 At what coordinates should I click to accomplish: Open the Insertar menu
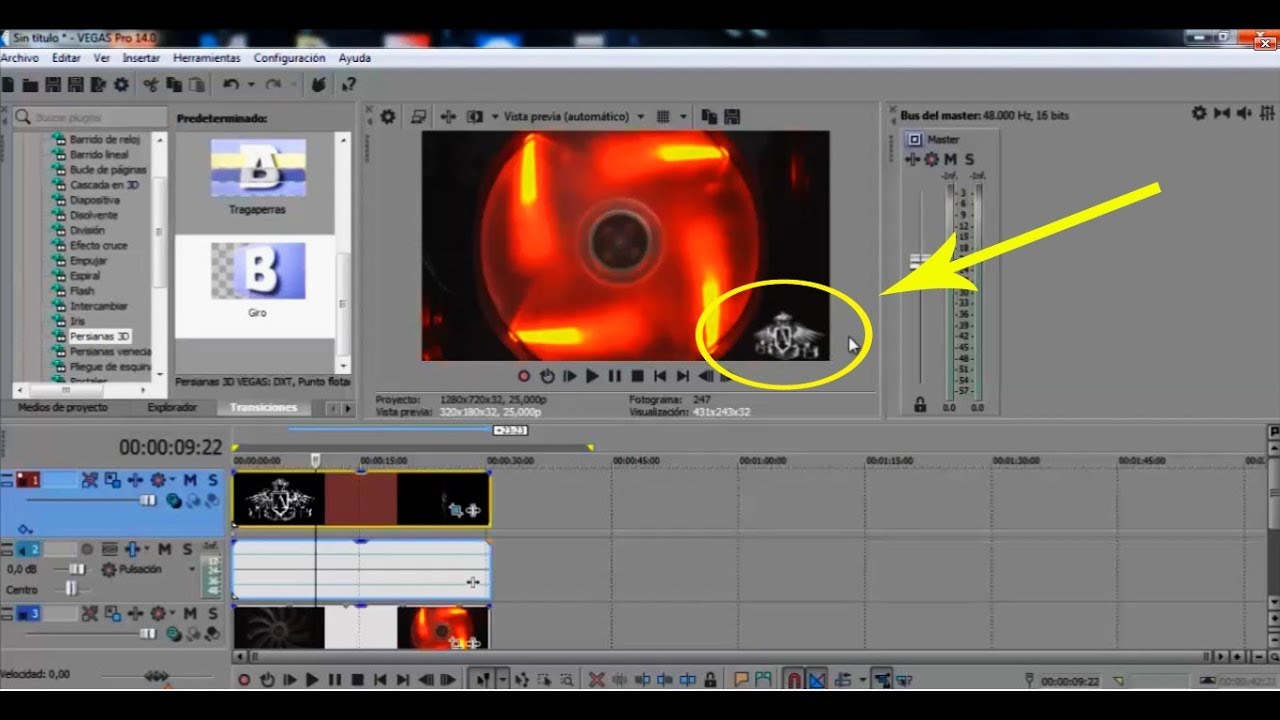(141, 58)
